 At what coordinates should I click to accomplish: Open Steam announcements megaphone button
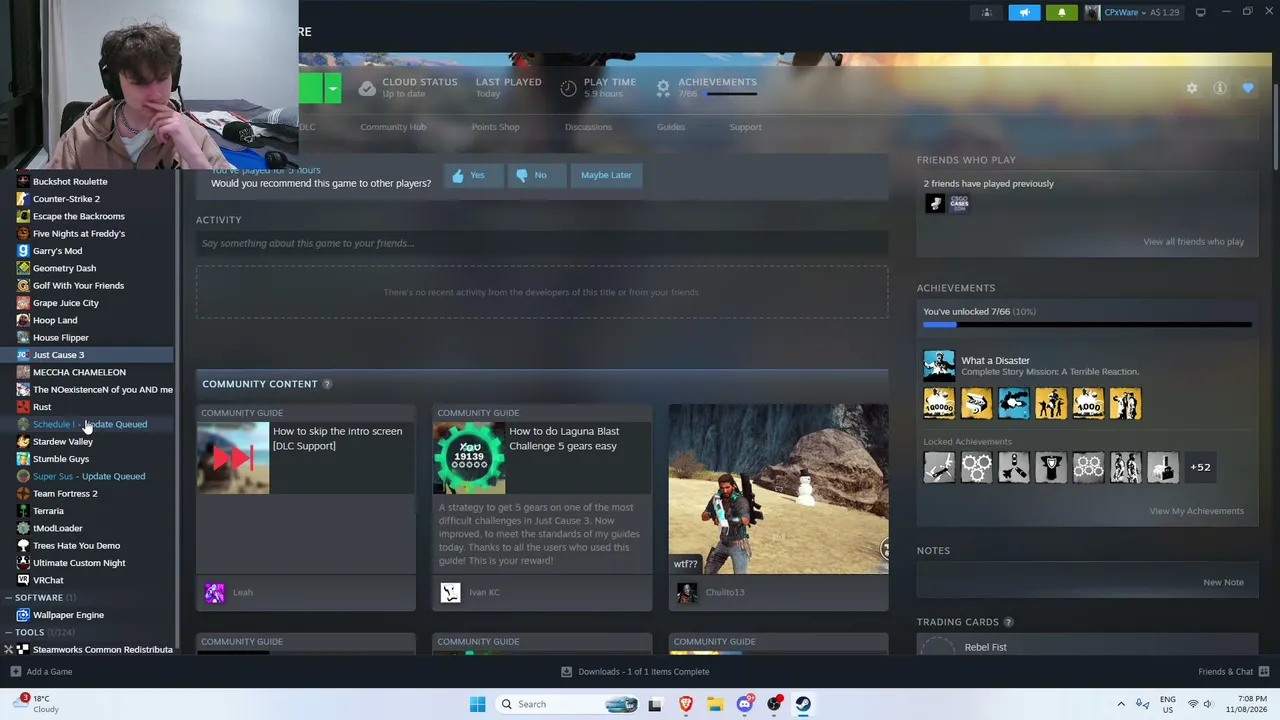1024,12
